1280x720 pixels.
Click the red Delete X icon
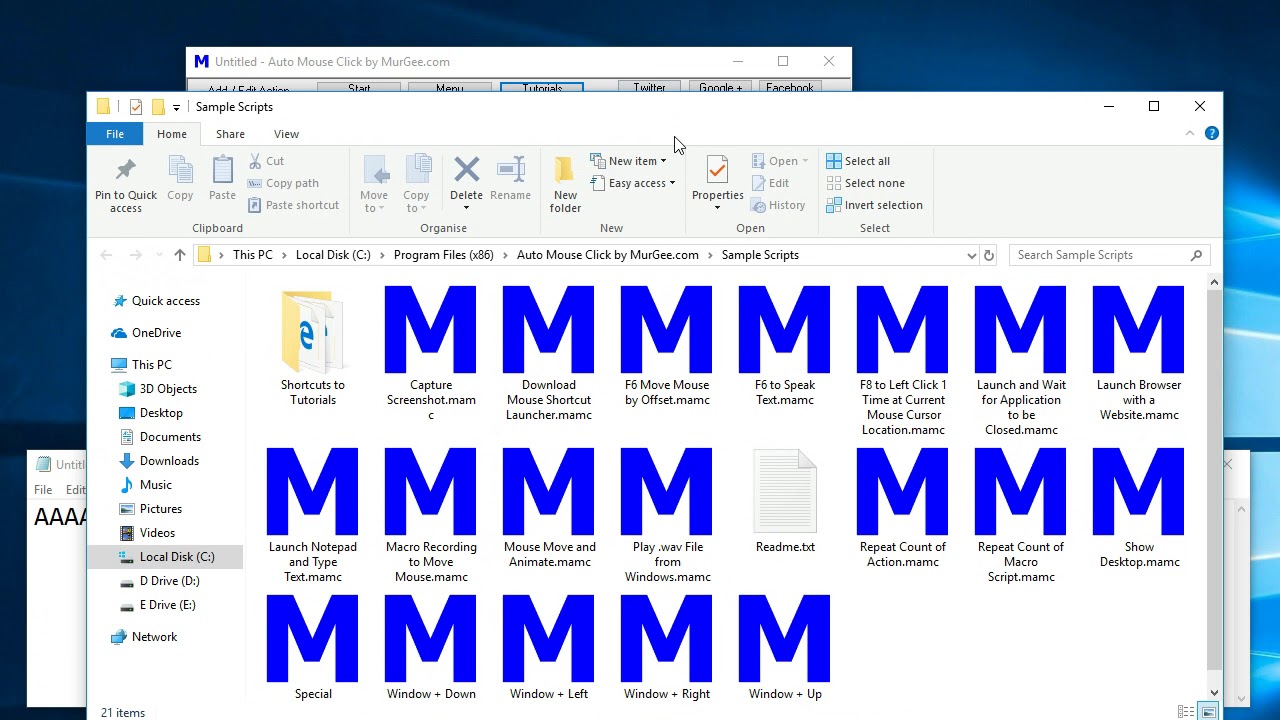click(x=466, y=169)
